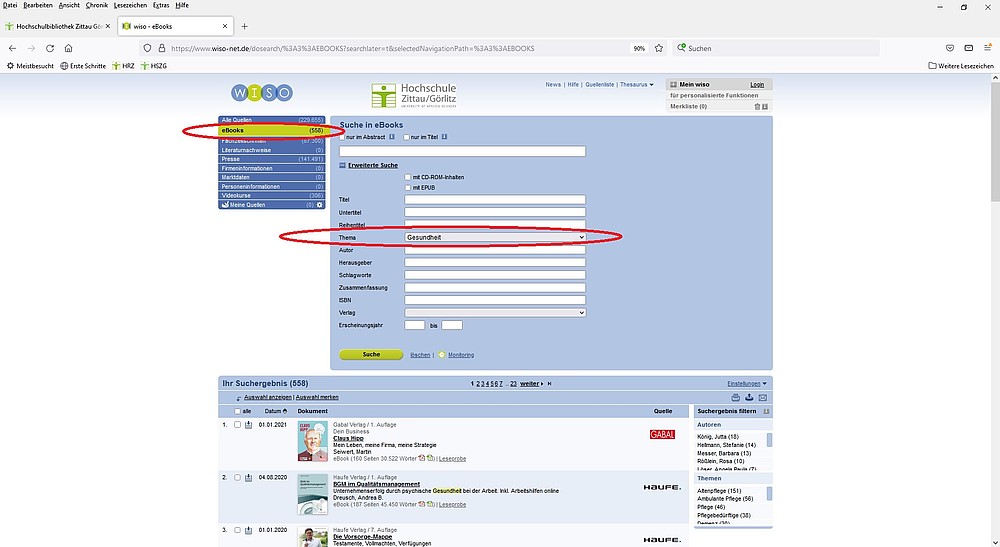Screen dimensions: 1000x547
Task: Bookmark this page using the star icon
Action: point(659,48)
